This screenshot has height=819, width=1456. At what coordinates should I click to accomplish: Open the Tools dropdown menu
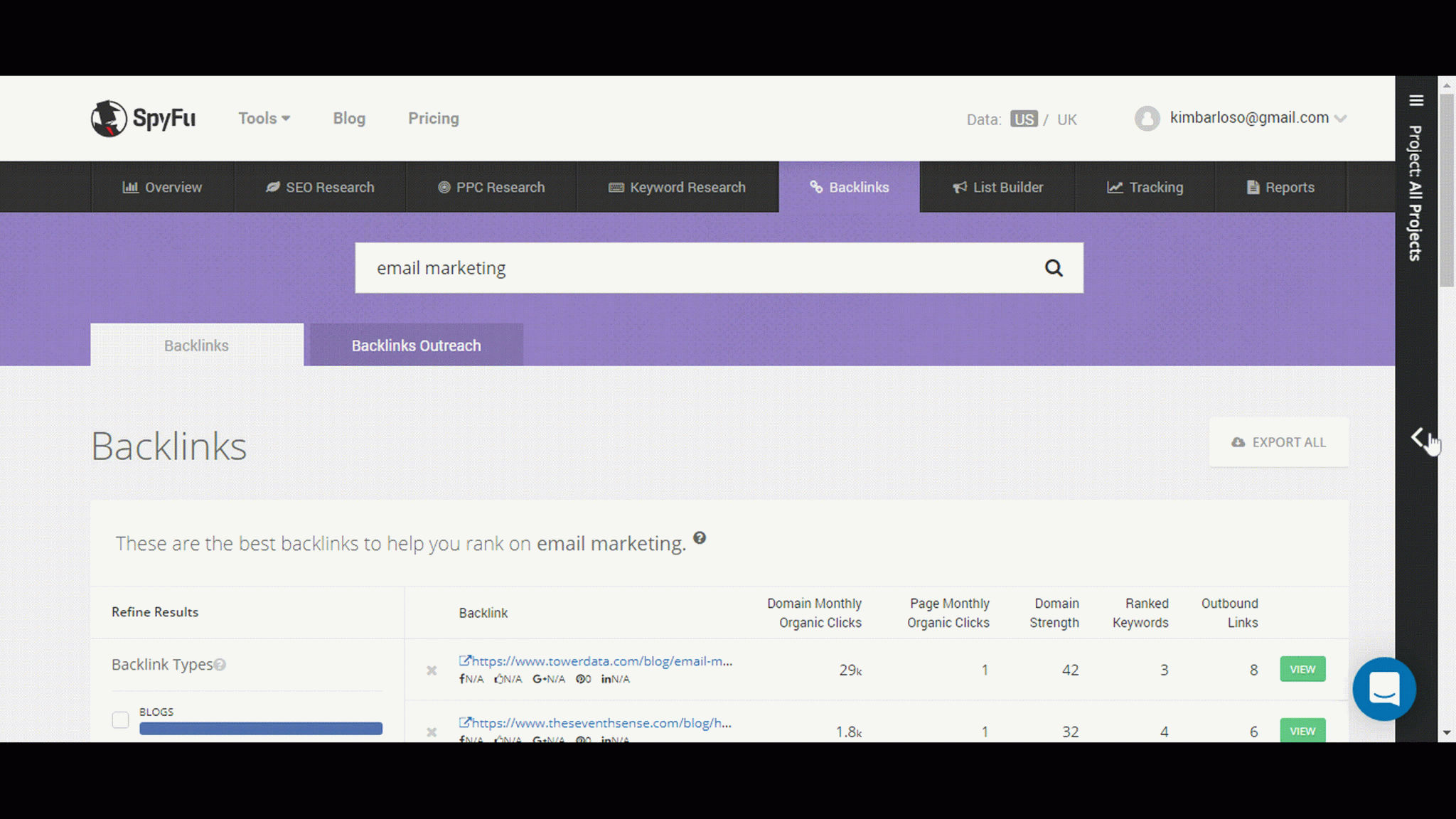pyautogui.click(x=264, y=118)
